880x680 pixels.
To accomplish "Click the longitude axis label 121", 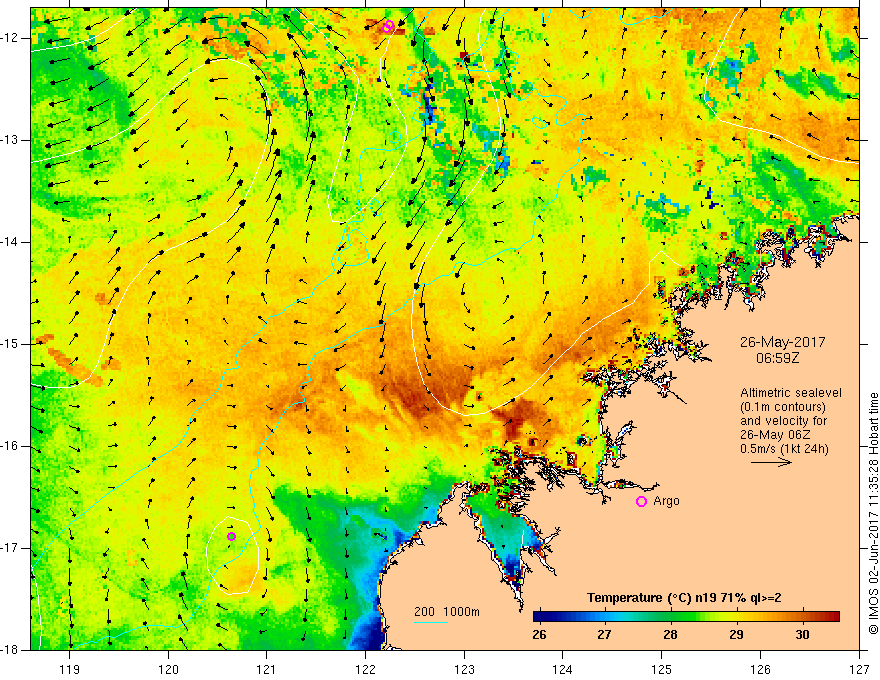I will 267,669.
